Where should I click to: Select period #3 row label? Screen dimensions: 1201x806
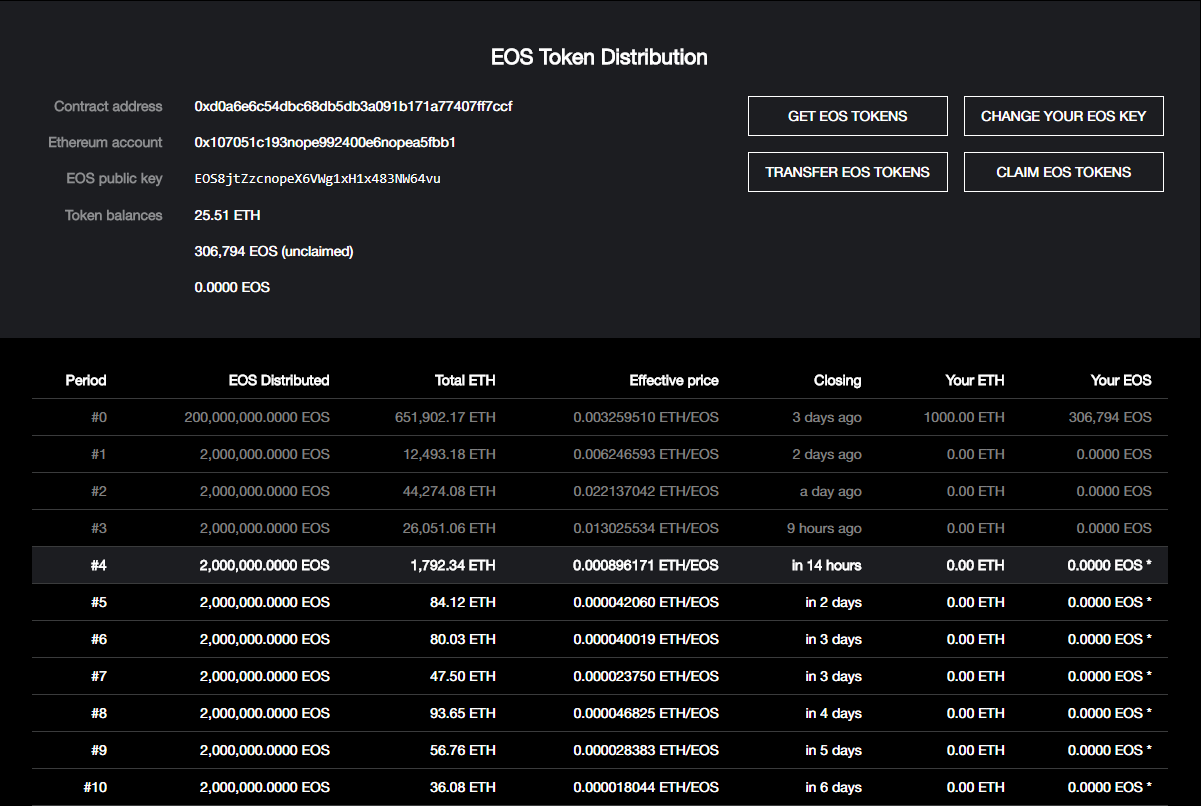[x=98, y=528]
